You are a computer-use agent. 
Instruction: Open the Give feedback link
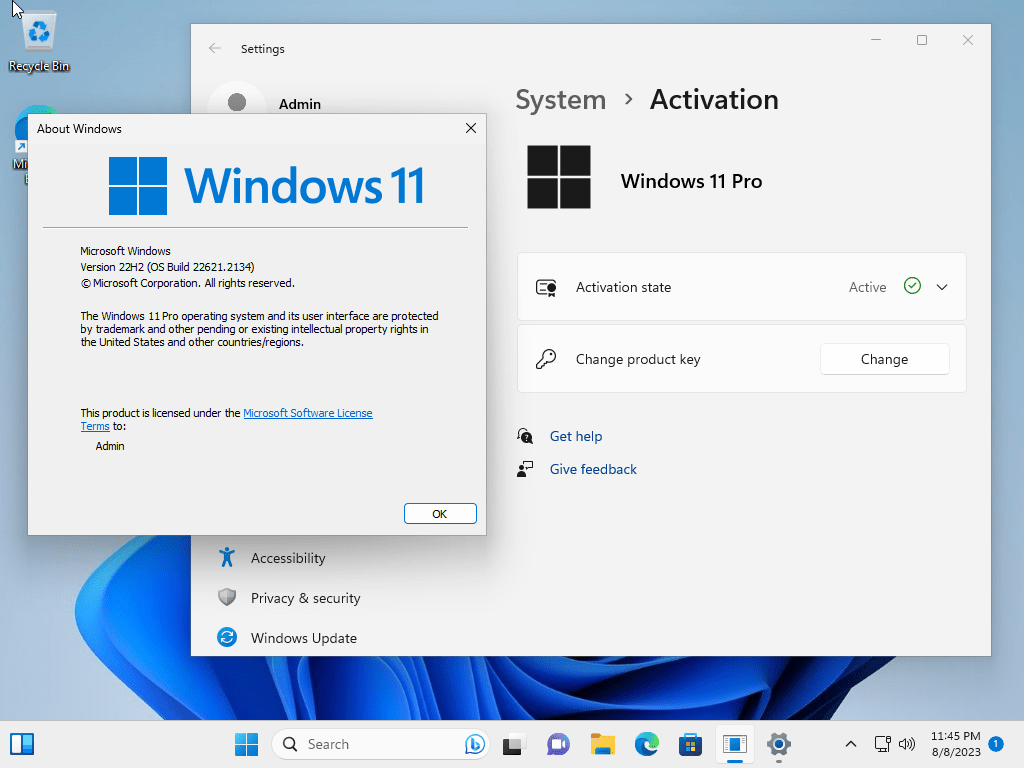[x=593, y=469]
